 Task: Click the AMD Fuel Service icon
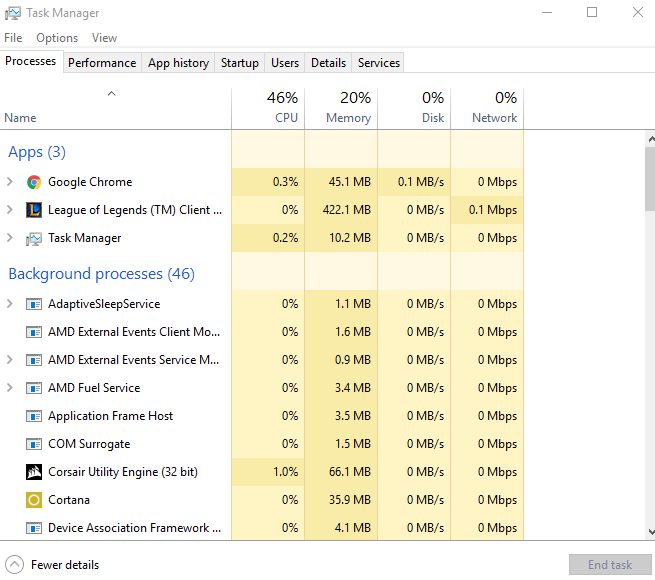[x=34, y=388]
